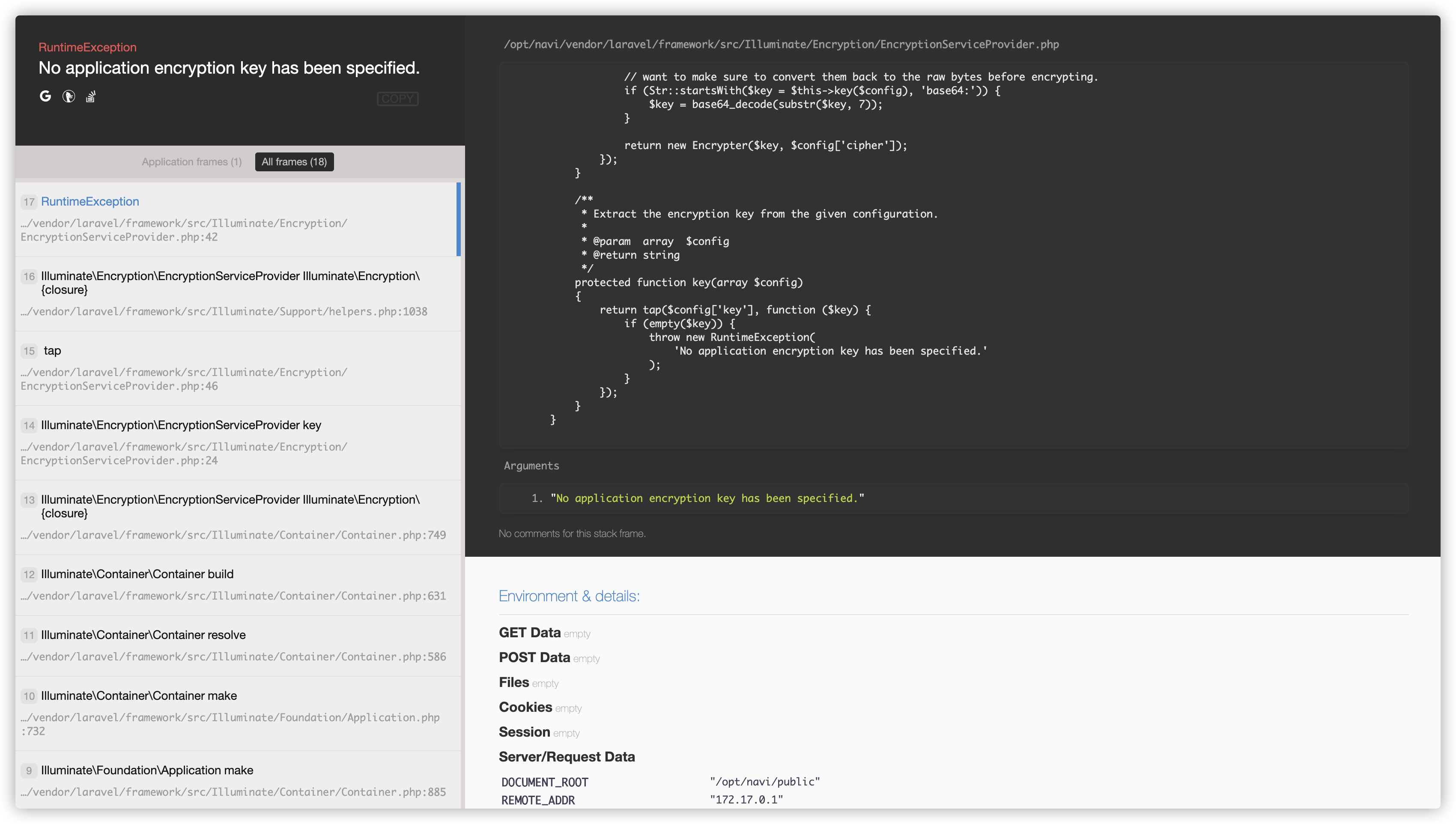Switch to Application frames (1) tab
The width and height of the screenshot is (1456, 824).
point(192,162)
